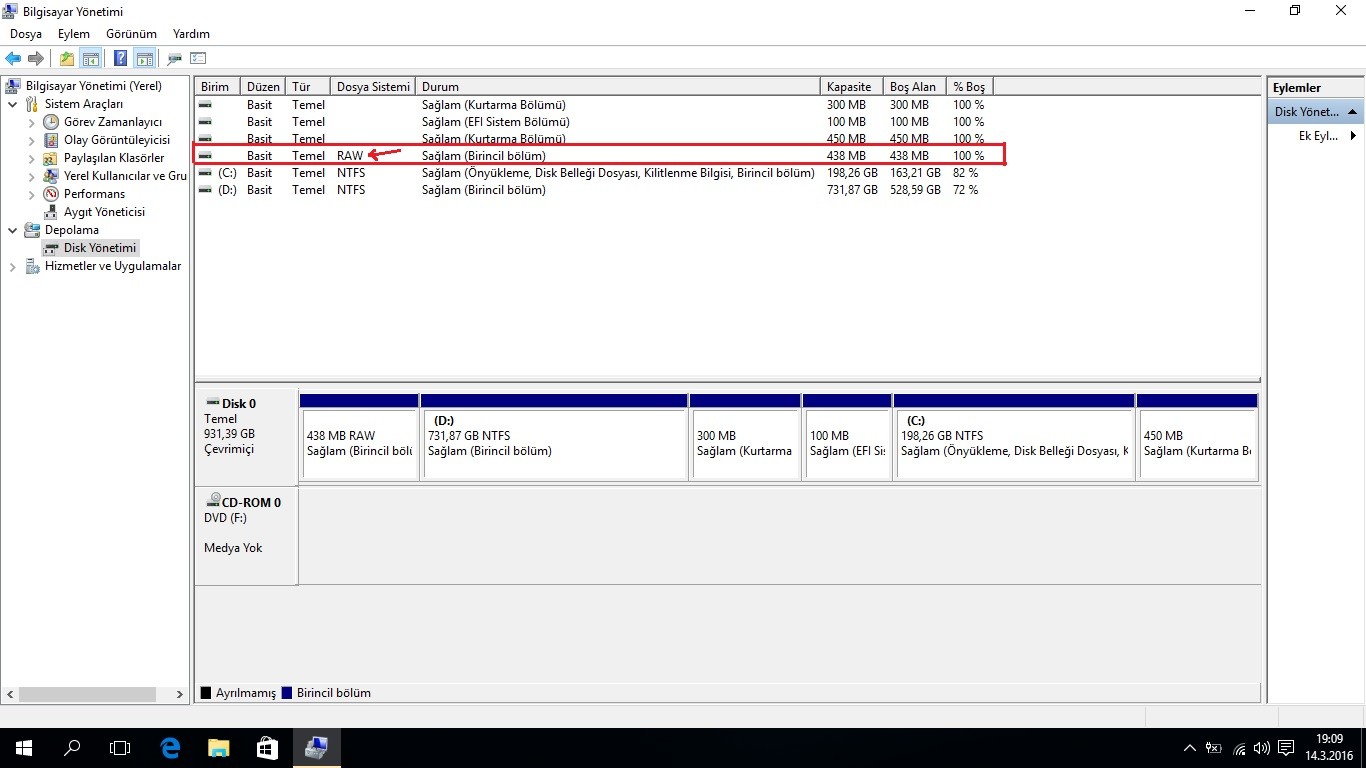The width and height of the screenshot is (1366, 768).
Task: Click the blue Birincil bölüm legend swatch
Action: click(x=287, y=693)
